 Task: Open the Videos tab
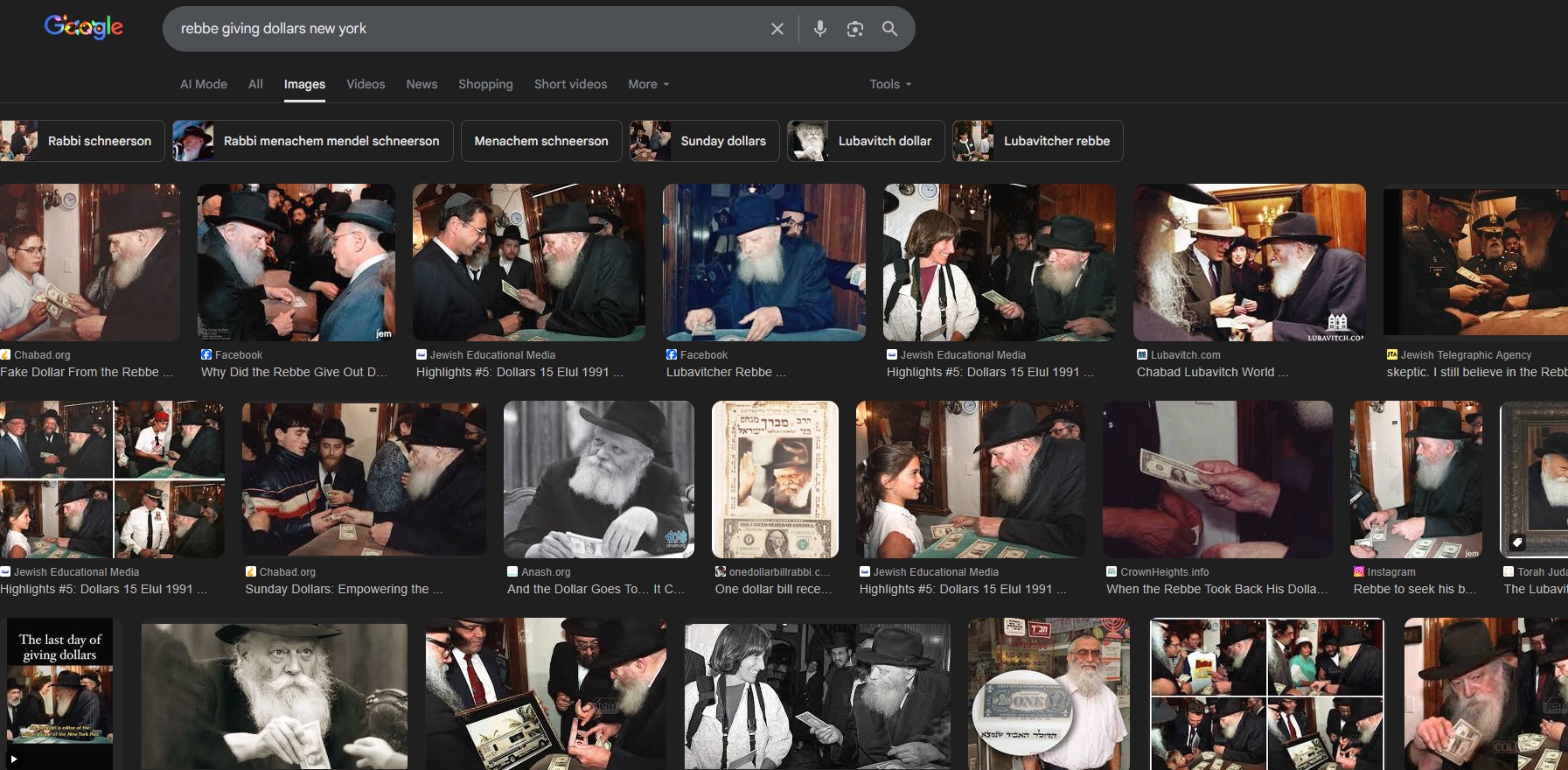click(366, 84)
